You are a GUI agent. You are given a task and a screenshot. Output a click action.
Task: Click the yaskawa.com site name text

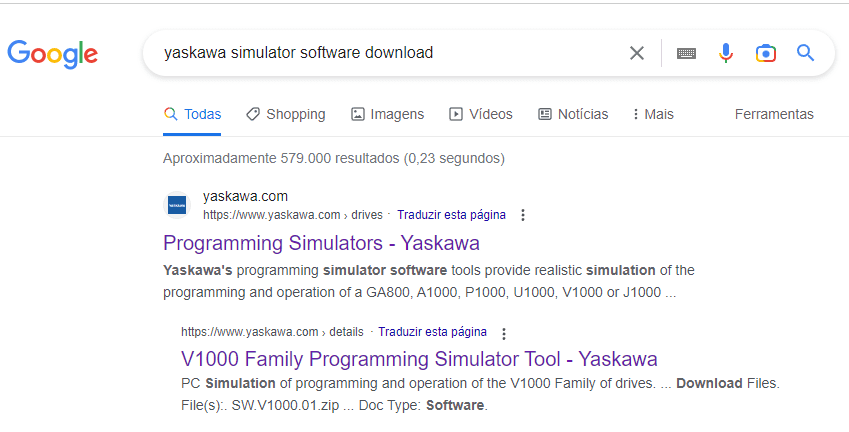pyautogui.click(x=245, y=196)
